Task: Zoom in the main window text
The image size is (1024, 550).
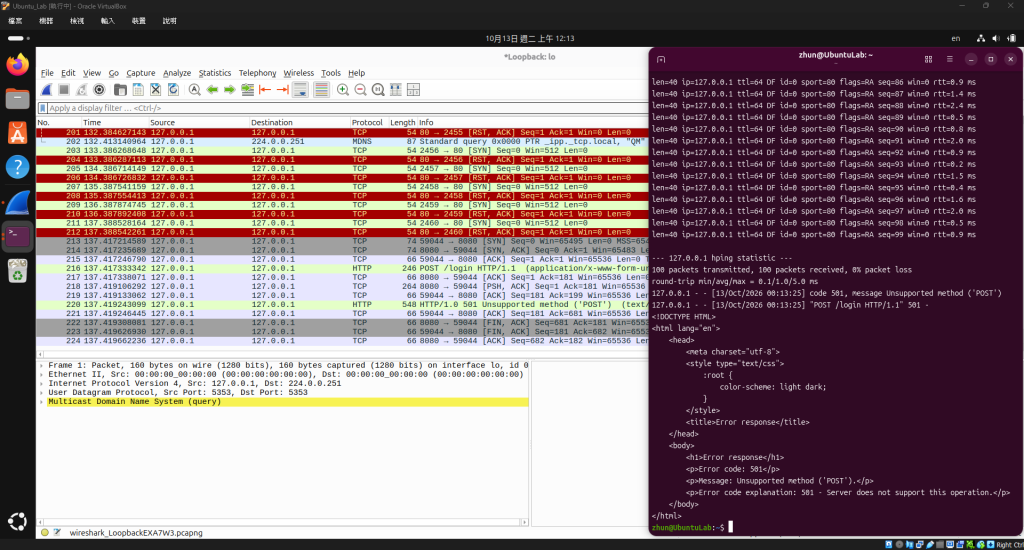Action: [x=343, y=90]
